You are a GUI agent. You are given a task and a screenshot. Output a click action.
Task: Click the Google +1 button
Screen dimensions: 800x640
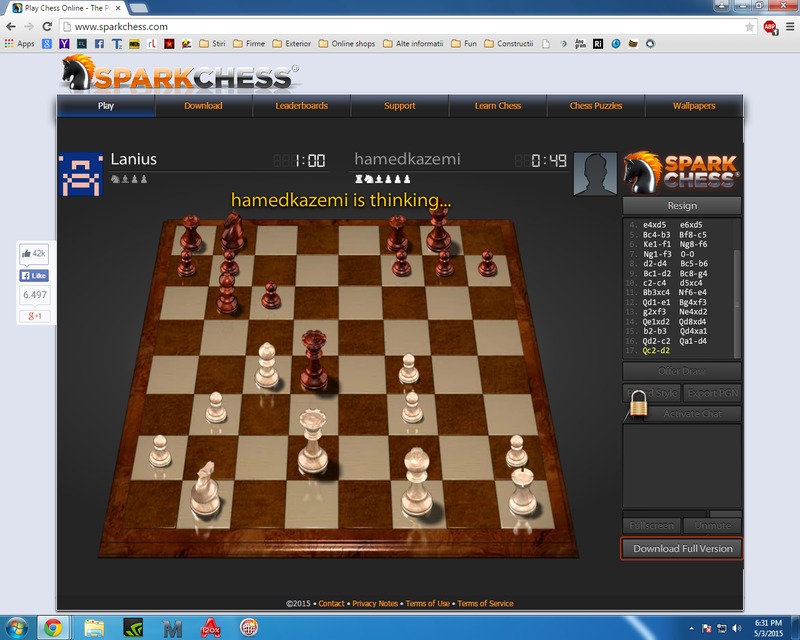[34, 316]
